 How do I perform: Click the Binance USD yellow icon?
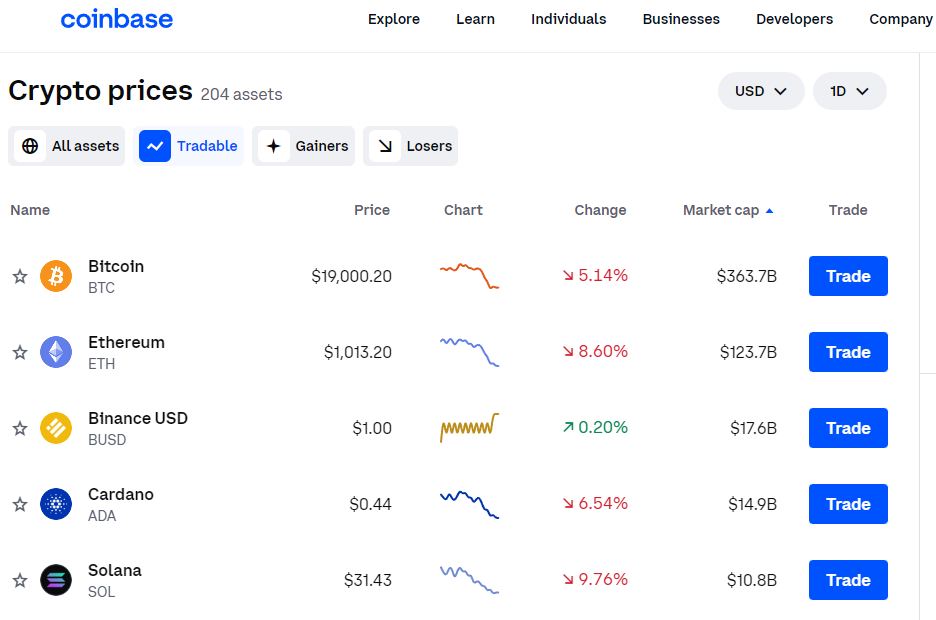(x=56, y=428)
